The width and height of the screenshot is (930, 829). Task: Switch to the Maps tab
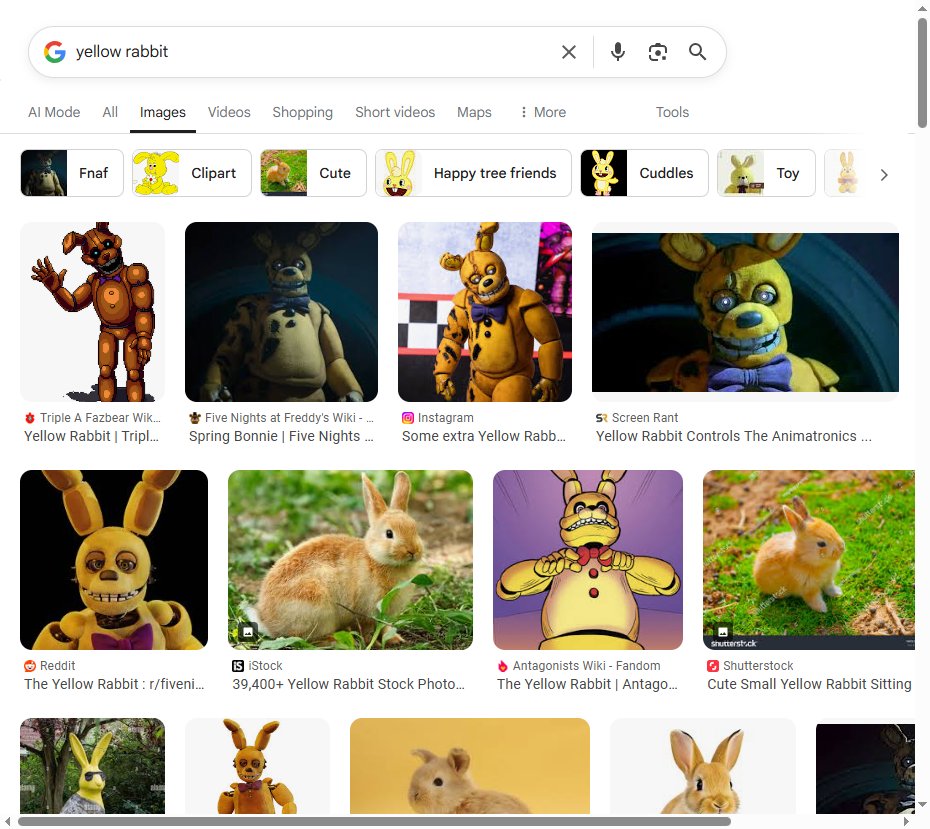(474, 112)
